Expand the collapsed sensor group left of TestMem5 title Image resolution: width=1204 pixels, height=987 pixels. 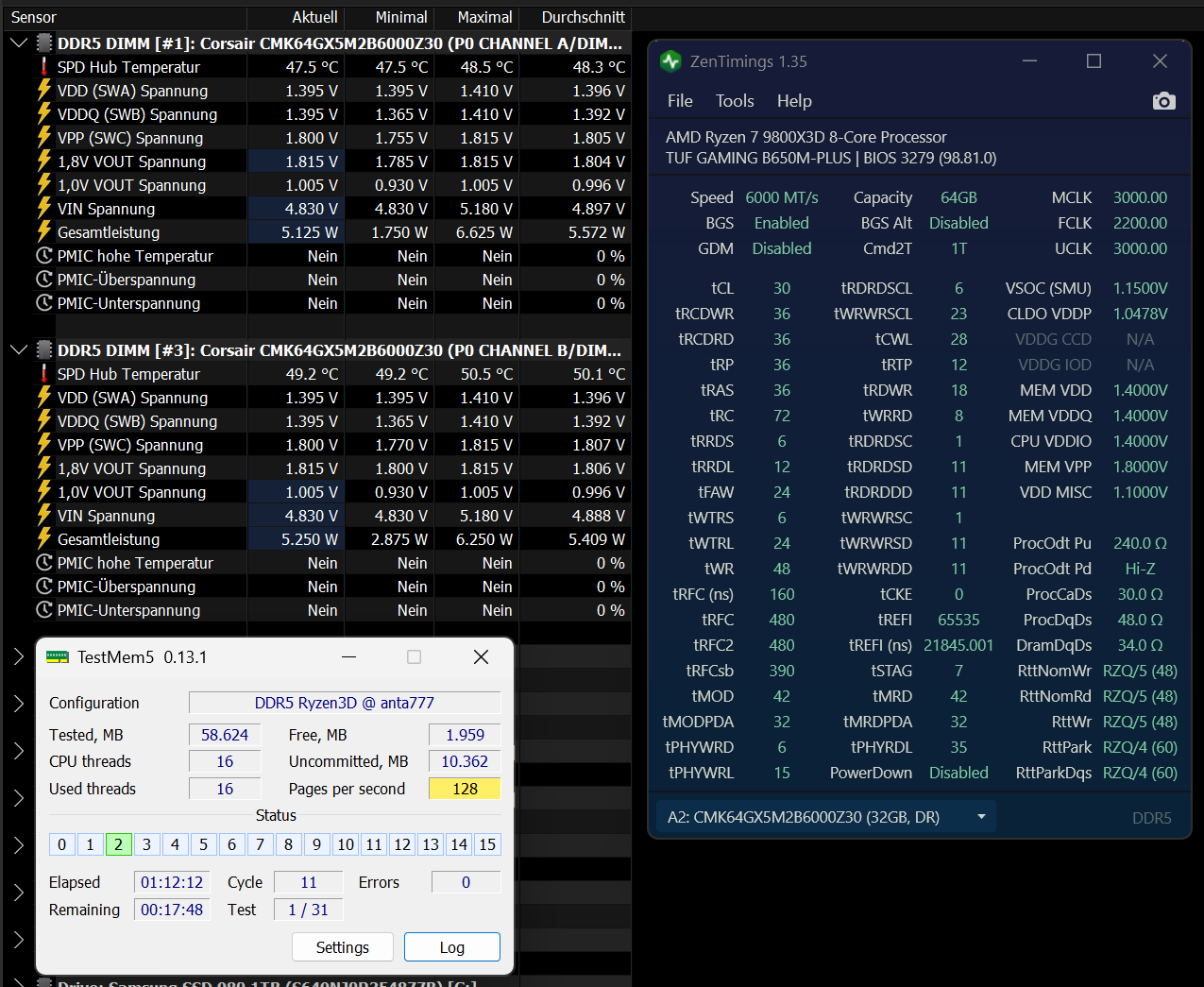pyautogui.click(x=18, y=656)
